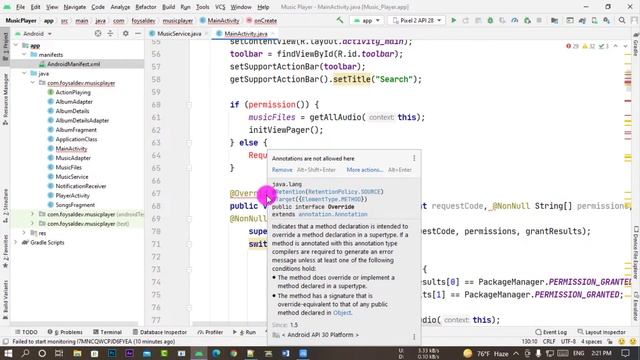Viewport: 640px width, 360px height.
Task: Open Device File Explorer side tab
Action: [x=636, y=253]
